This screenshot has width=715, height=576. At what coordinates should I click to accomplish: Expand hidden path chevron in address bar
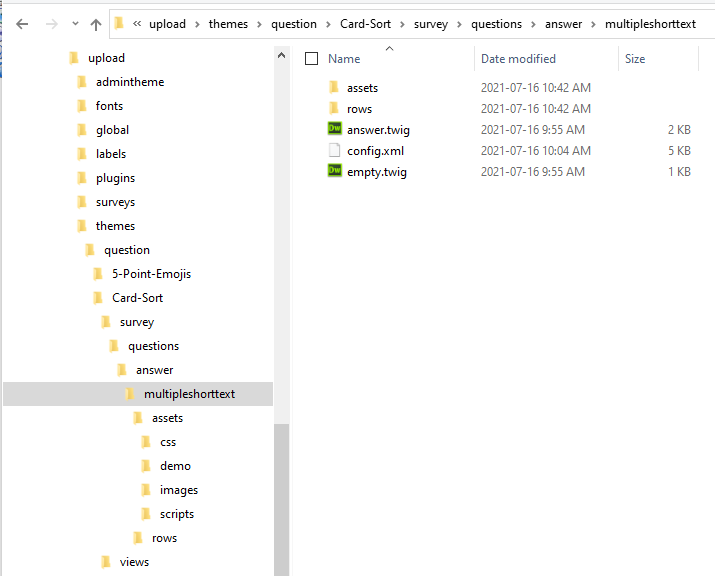coord(137,24)
